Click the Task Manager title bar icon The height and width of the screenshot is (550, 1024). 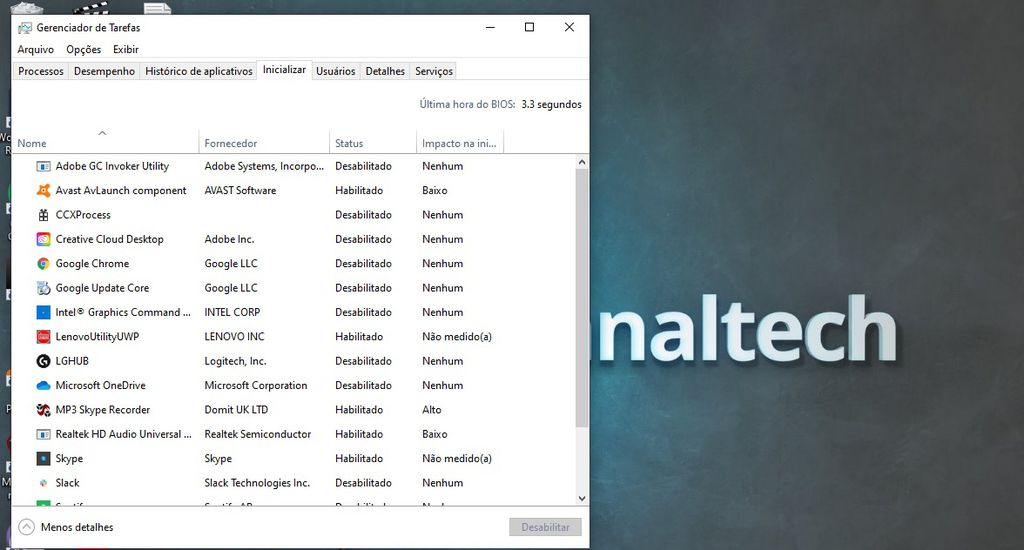tap(25, 28)
